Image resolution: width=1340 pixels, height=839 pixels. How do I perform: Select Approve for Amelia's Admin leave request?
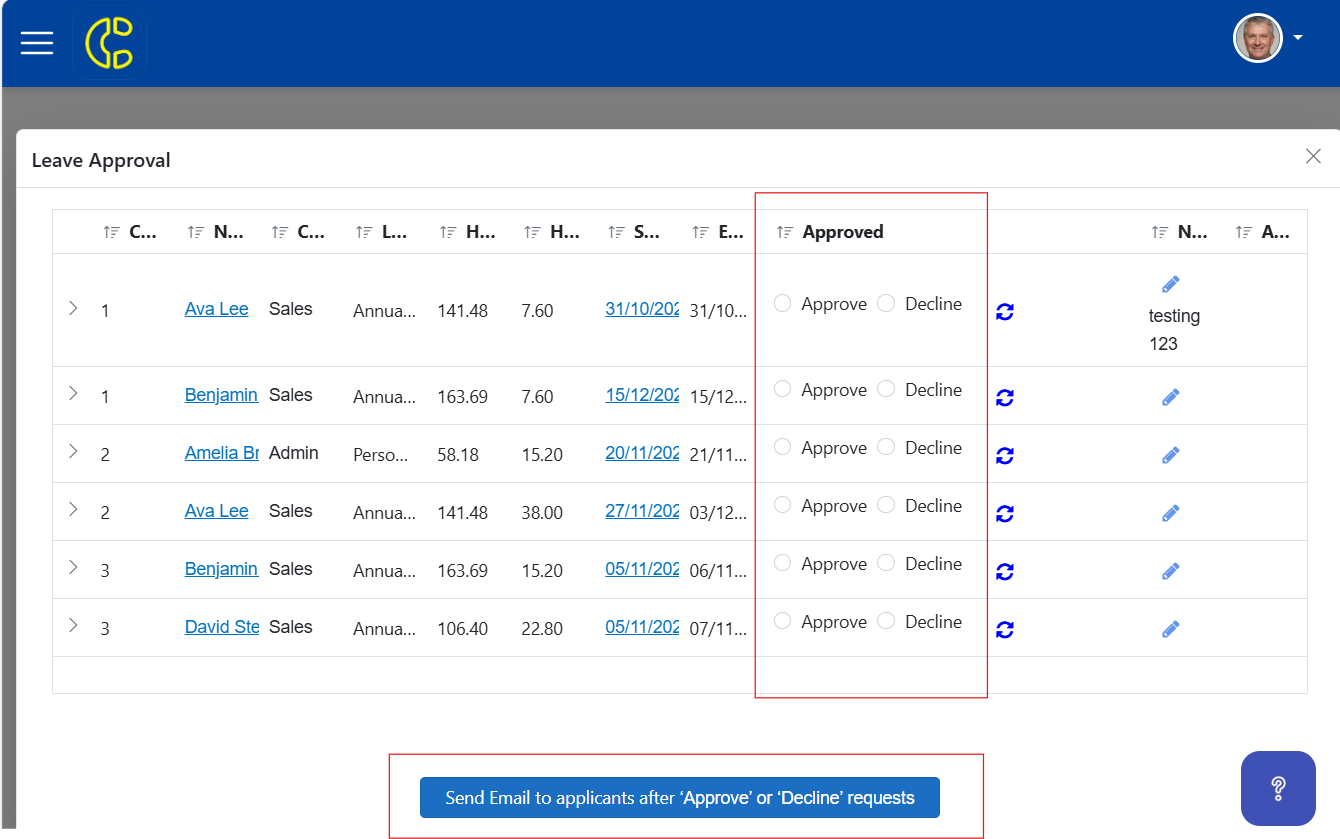[x=783, y=447]
